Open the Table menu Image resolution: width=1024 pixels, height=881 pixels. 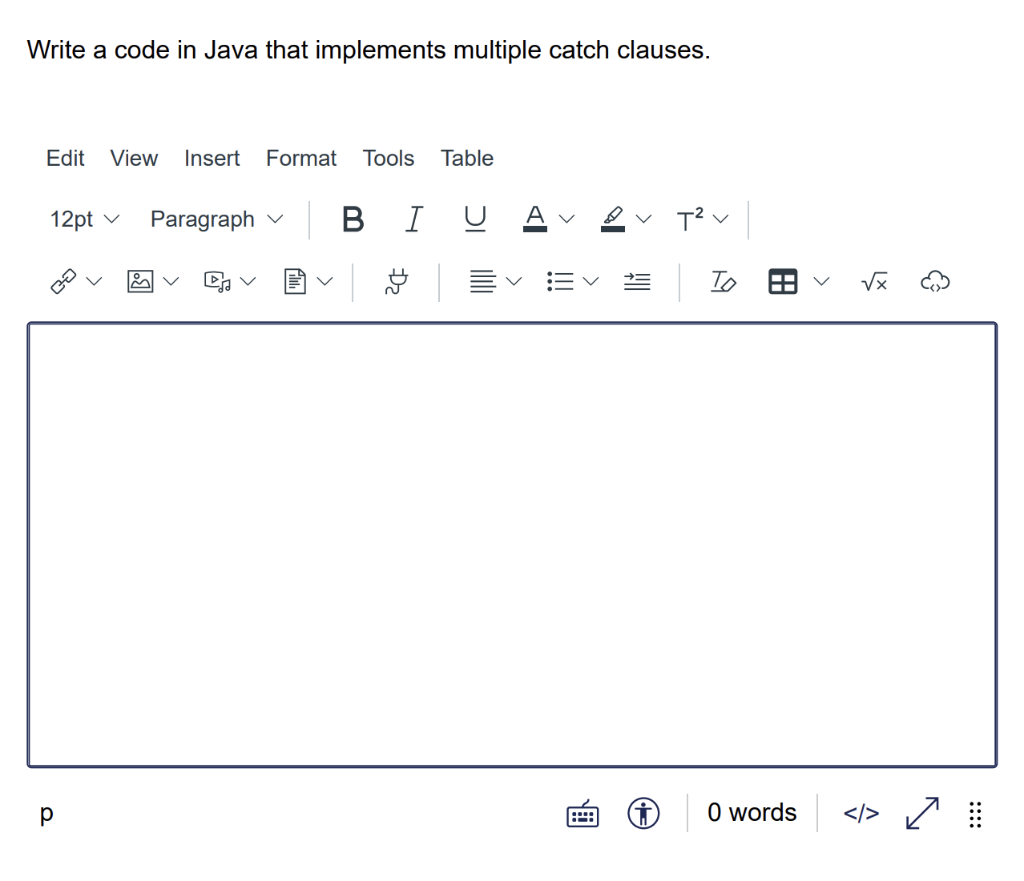(x=466, y=158)
